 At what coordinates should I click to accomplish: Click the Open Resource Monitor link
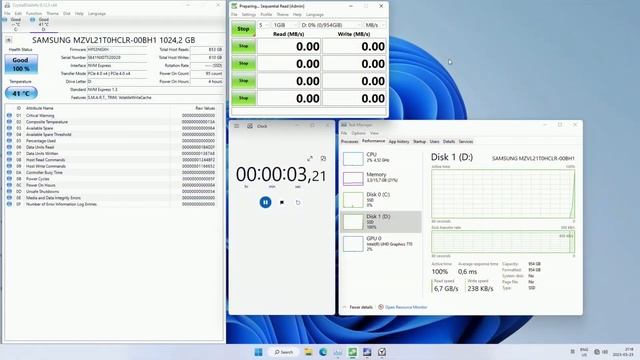coord(402,307)
